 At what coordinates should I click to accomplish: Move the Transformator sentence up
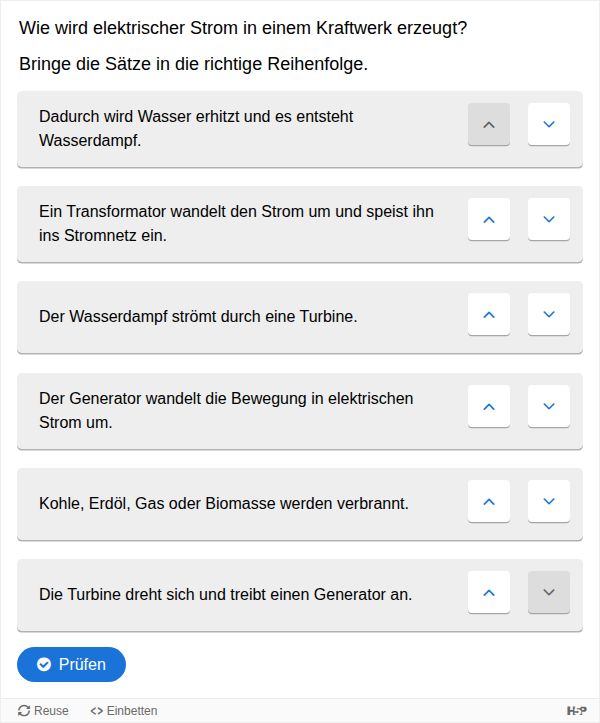click(x=489, y=219)
